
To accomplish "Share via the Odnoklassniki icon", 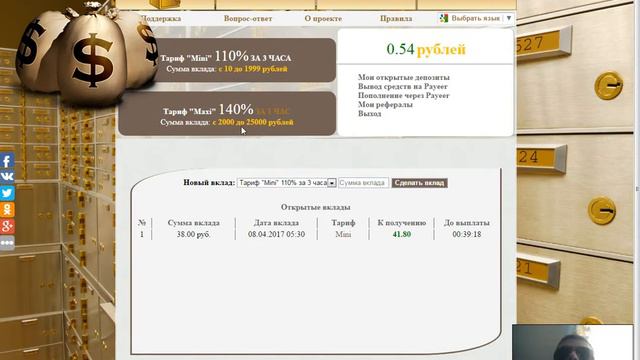I will 7,209.
